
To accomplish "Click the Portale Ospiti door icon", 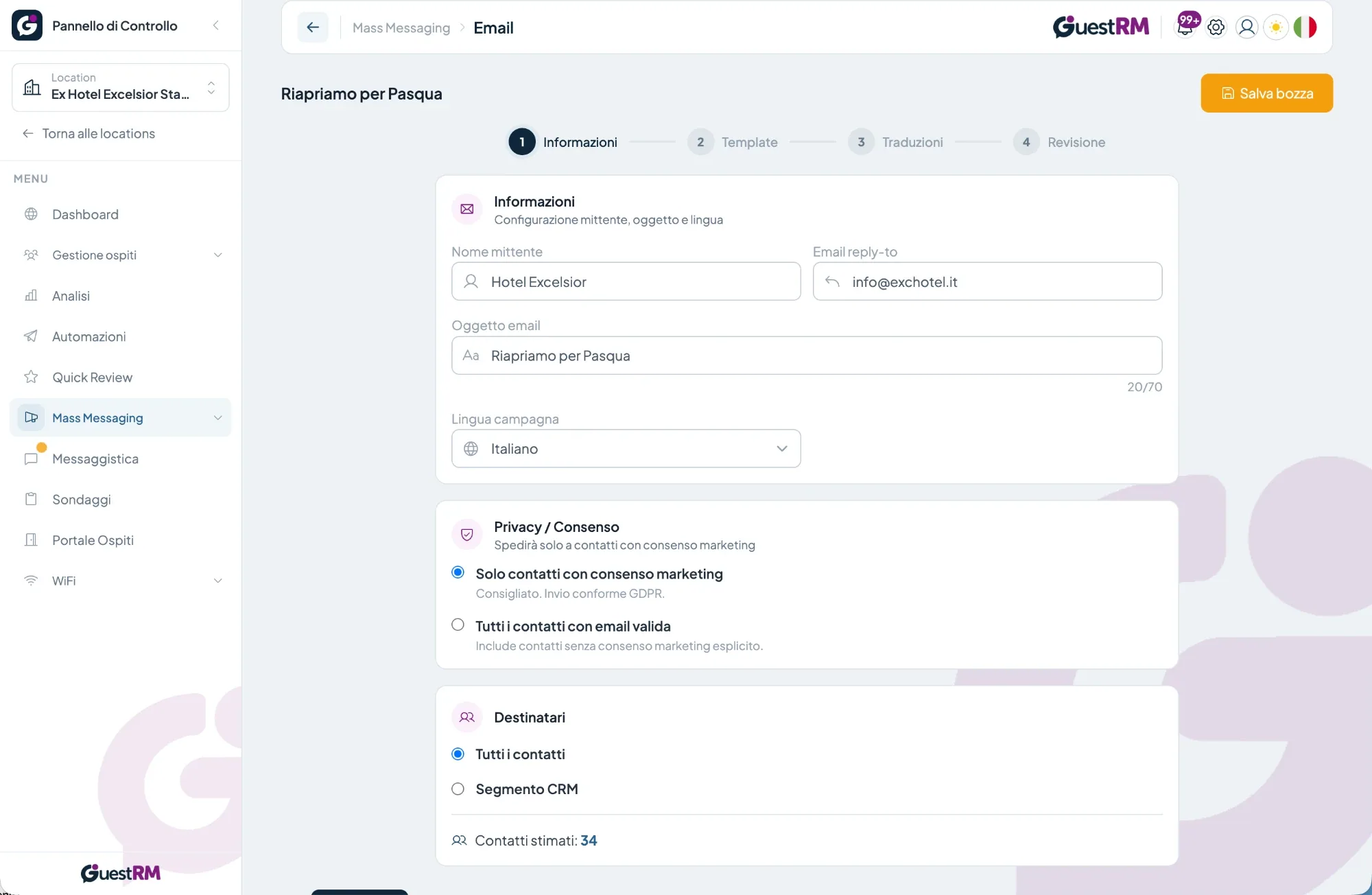I will click(x=31, y=540).
